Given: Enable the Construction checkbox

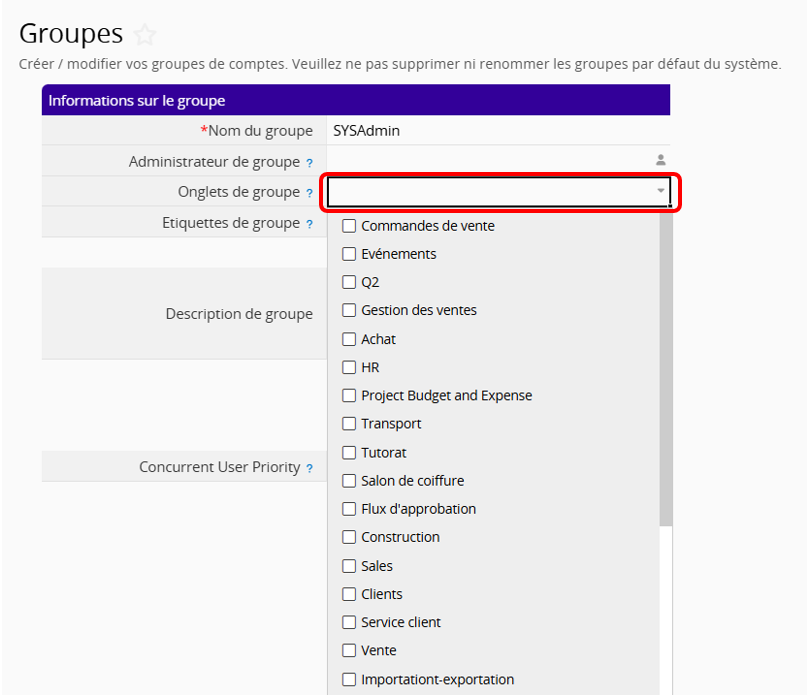Looking at the screenshot, I should (349, 537).
